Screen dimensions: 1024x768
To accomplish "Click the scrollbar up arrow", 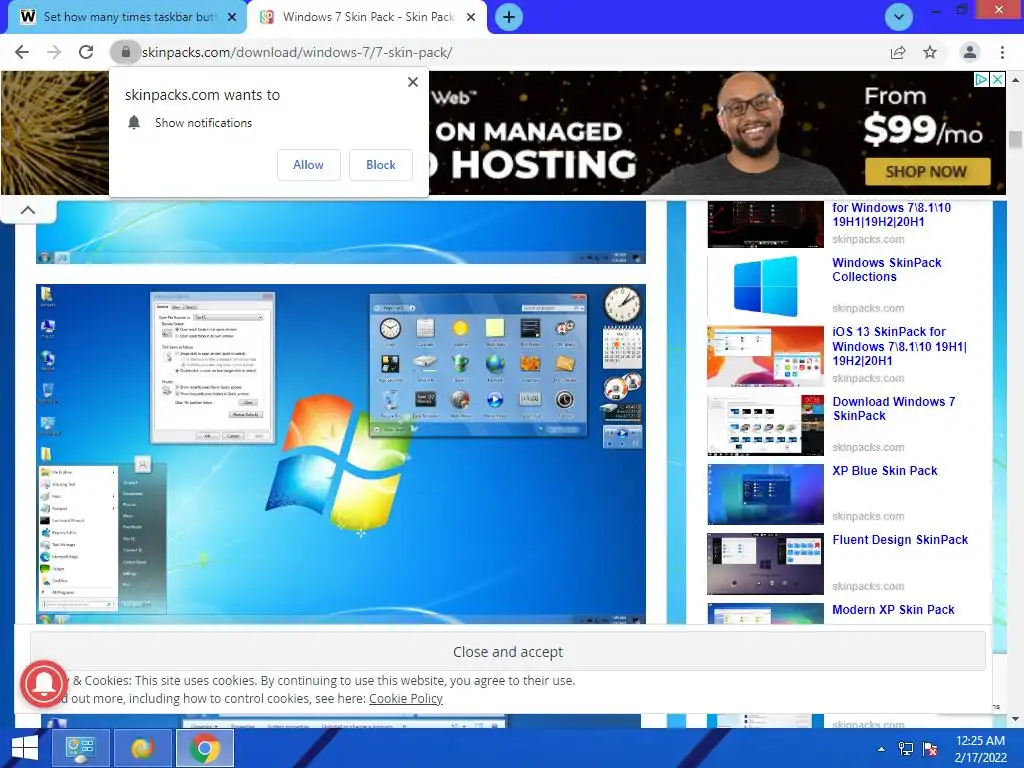I will [x=1015, y=80].
